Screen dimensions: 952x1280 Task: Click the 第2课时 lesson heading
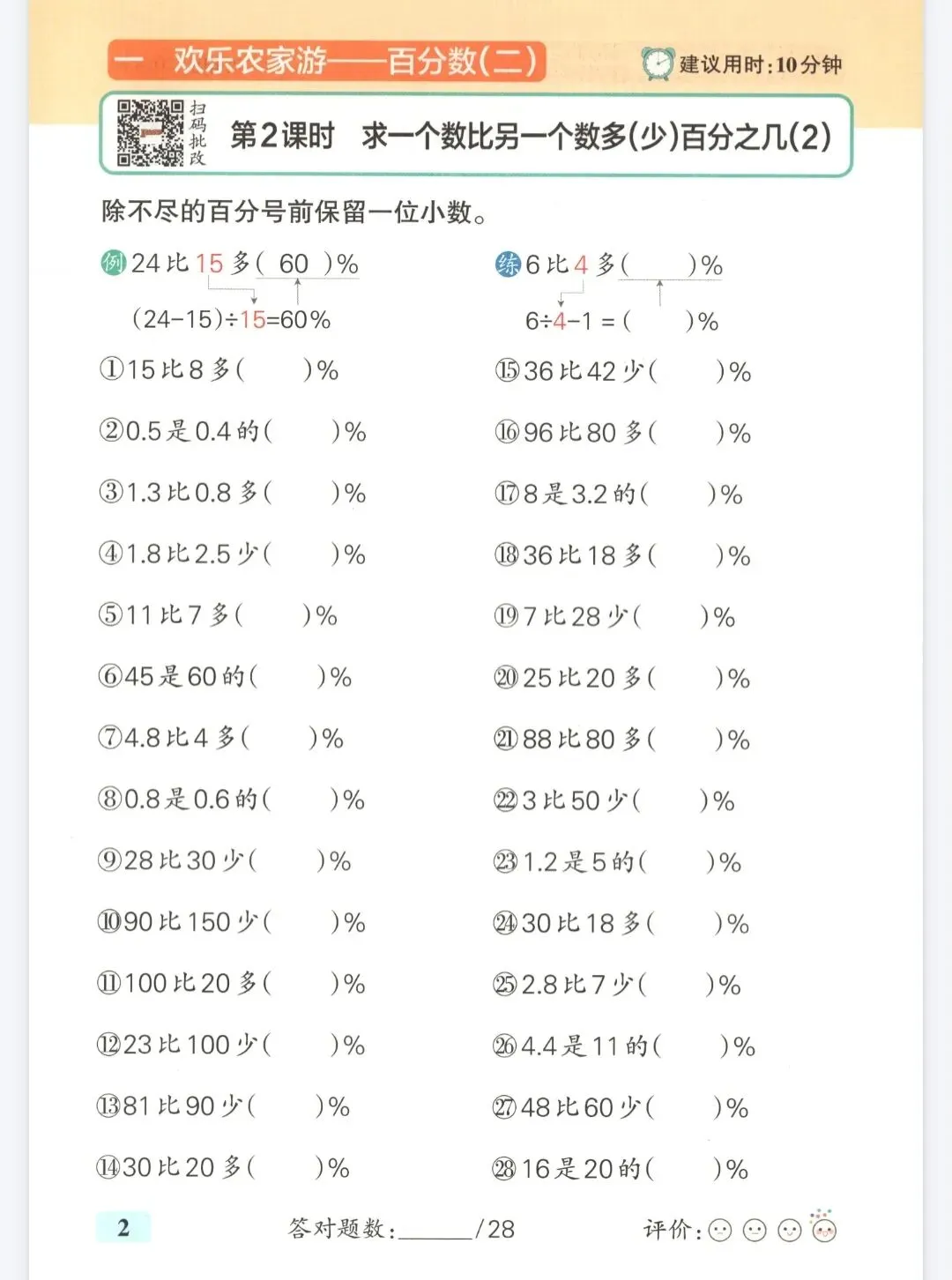tap(282, 136)
